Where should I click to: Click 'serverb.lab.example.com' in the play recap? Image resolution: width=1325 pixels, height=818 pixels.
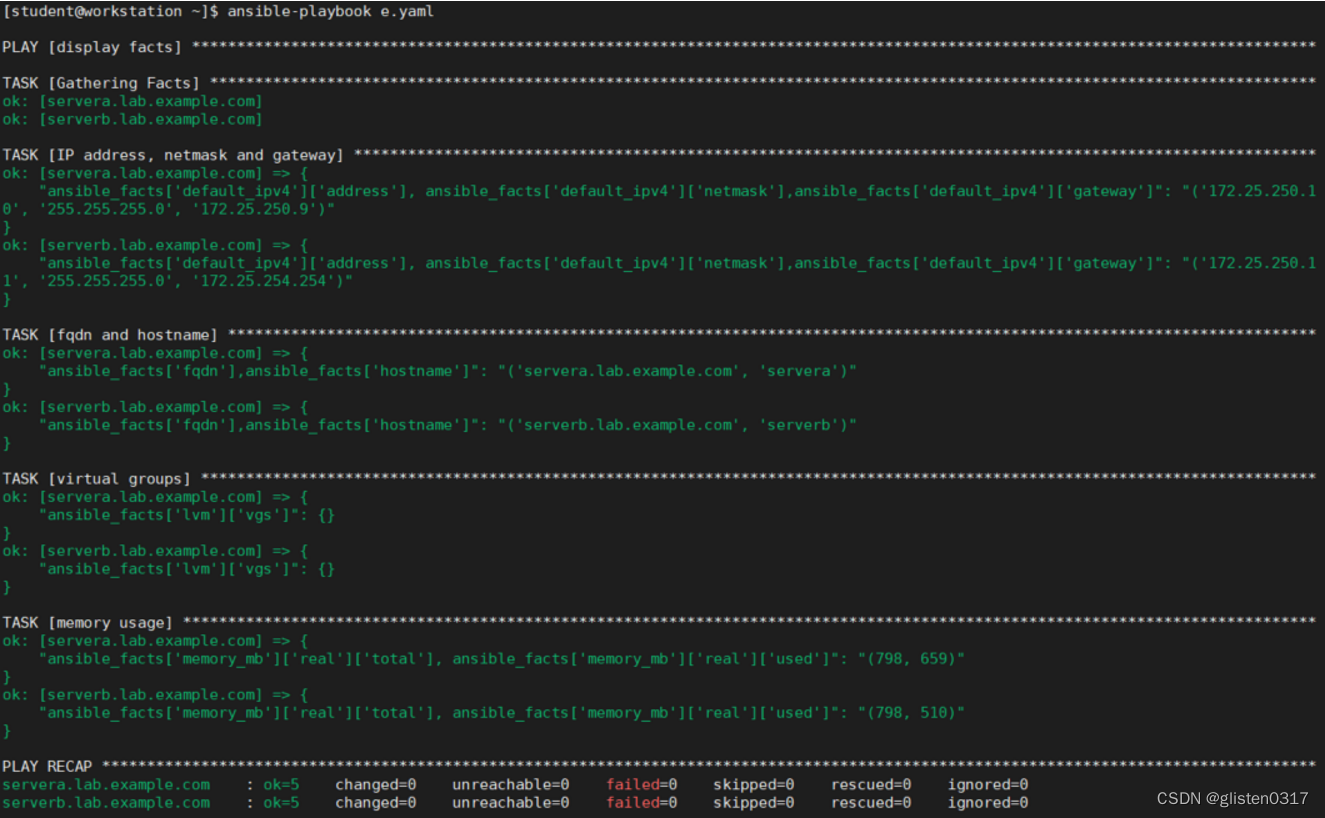(x=106, y=803)
